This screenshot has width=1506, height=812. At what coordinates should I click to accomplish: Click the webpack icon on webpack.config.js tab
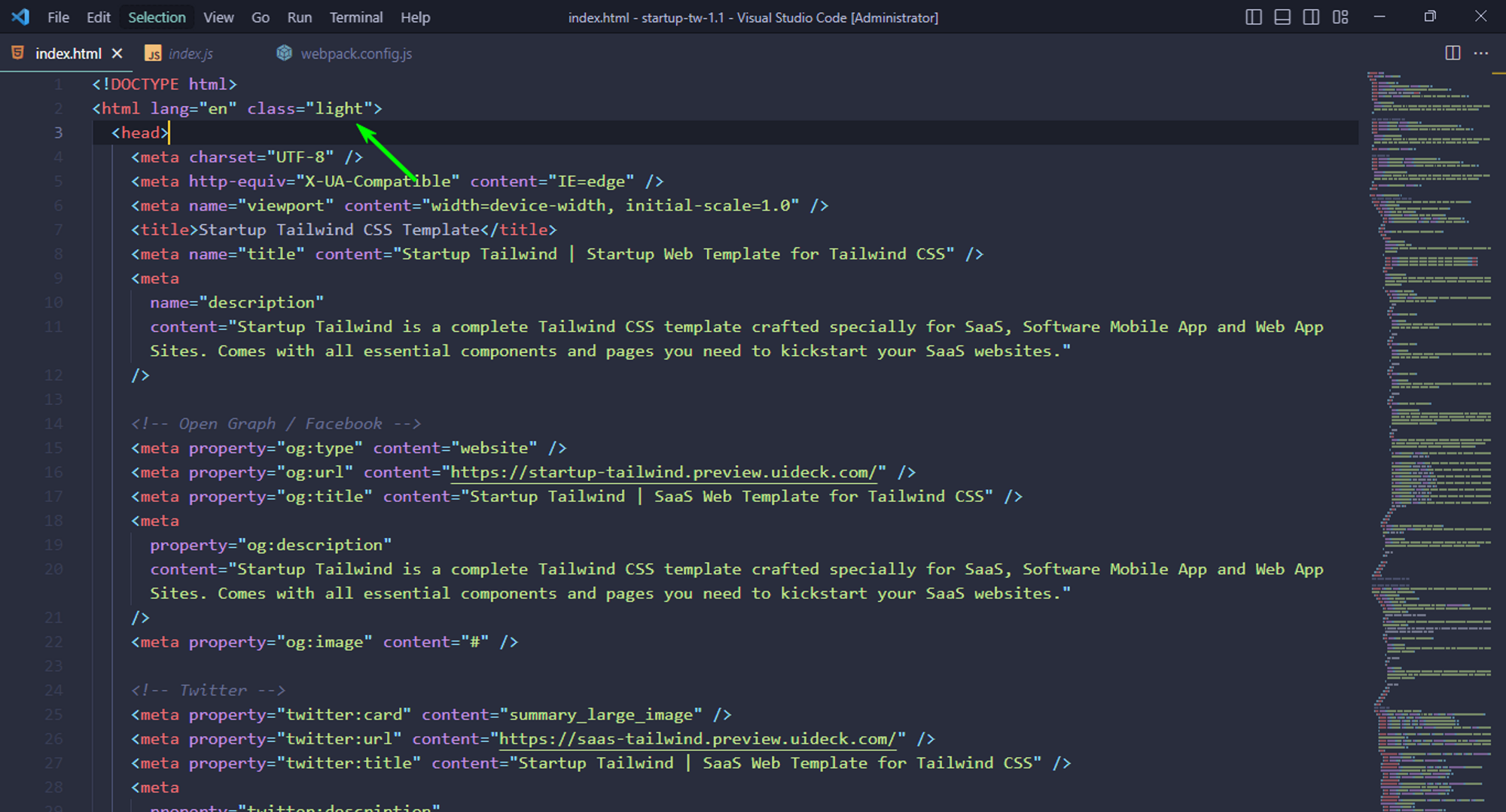click(284, 53)
